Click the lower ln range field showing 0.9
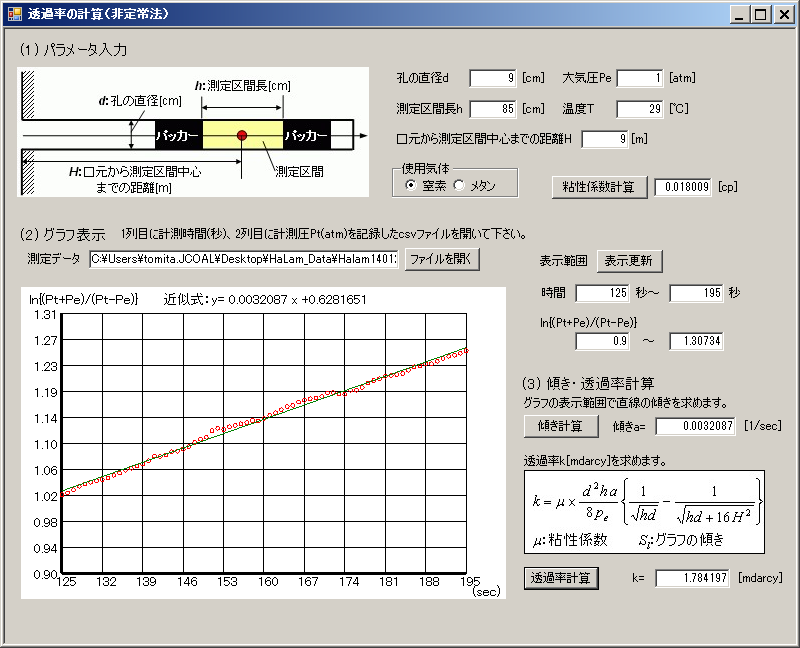The height and width of the screenshot is (648, 800). pos(602,341)
